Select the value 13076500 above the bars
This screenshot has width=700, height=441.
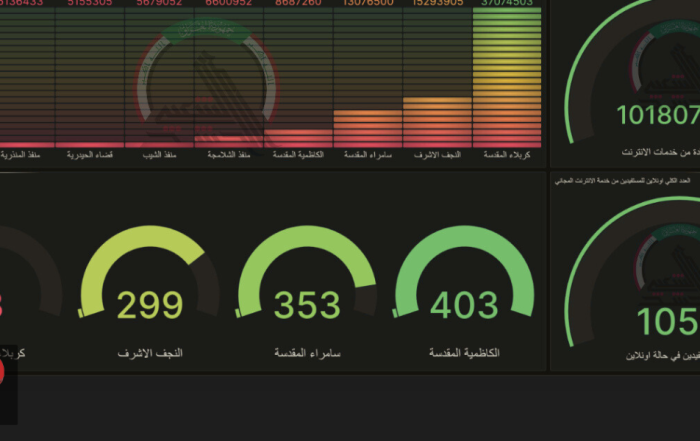[367, 3]
